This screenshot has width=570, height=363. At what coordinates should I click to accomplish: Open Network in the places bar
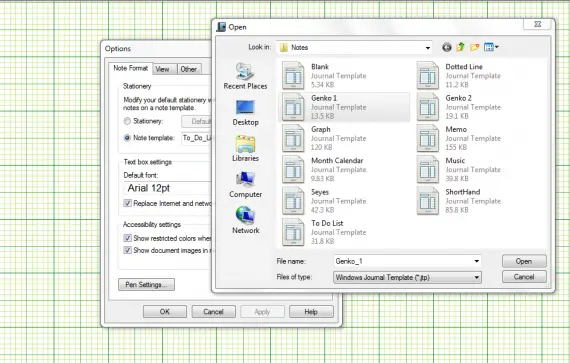tap(245, 220)
